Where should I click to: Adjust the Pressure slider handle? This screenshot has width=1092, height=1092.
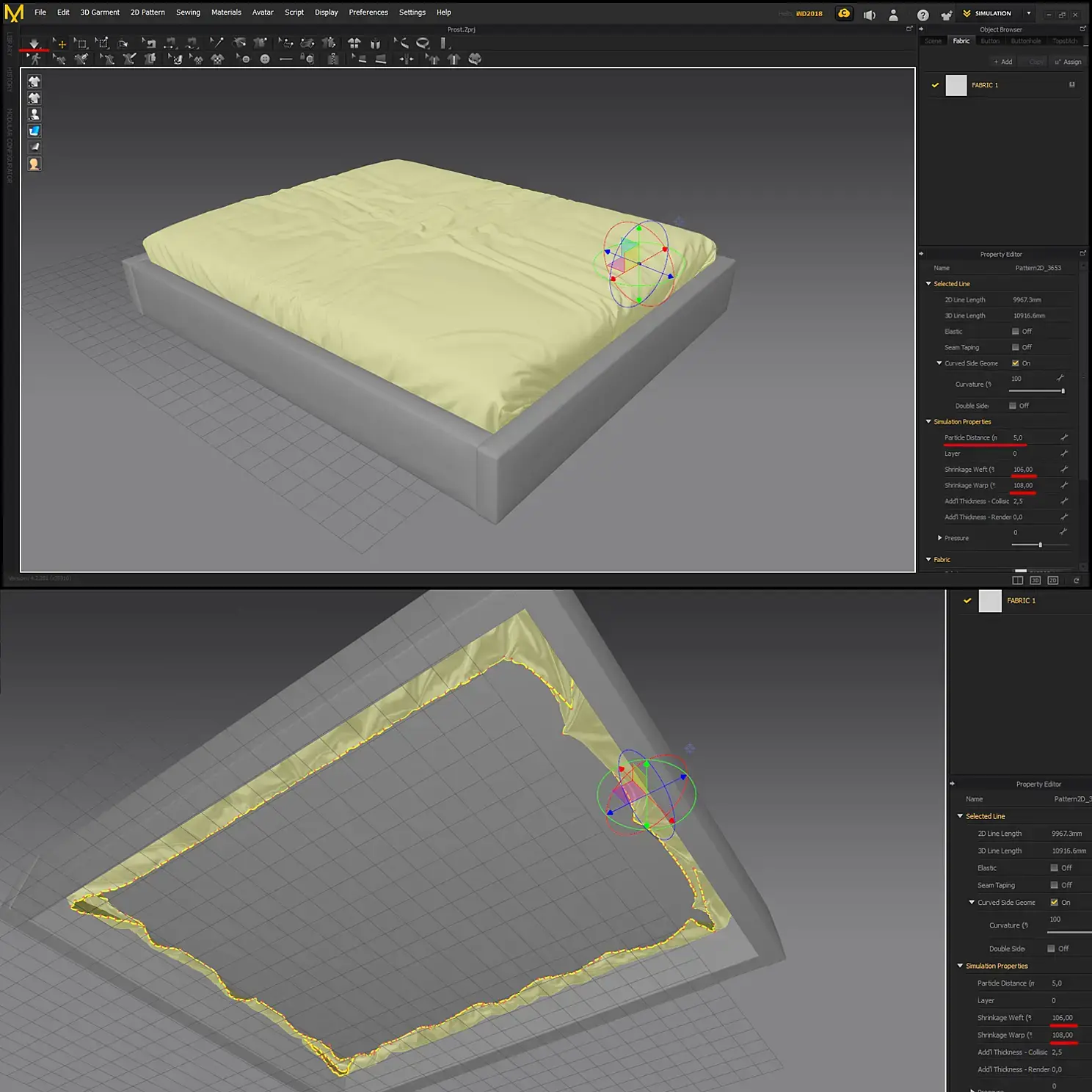[x=1040, y=545]
